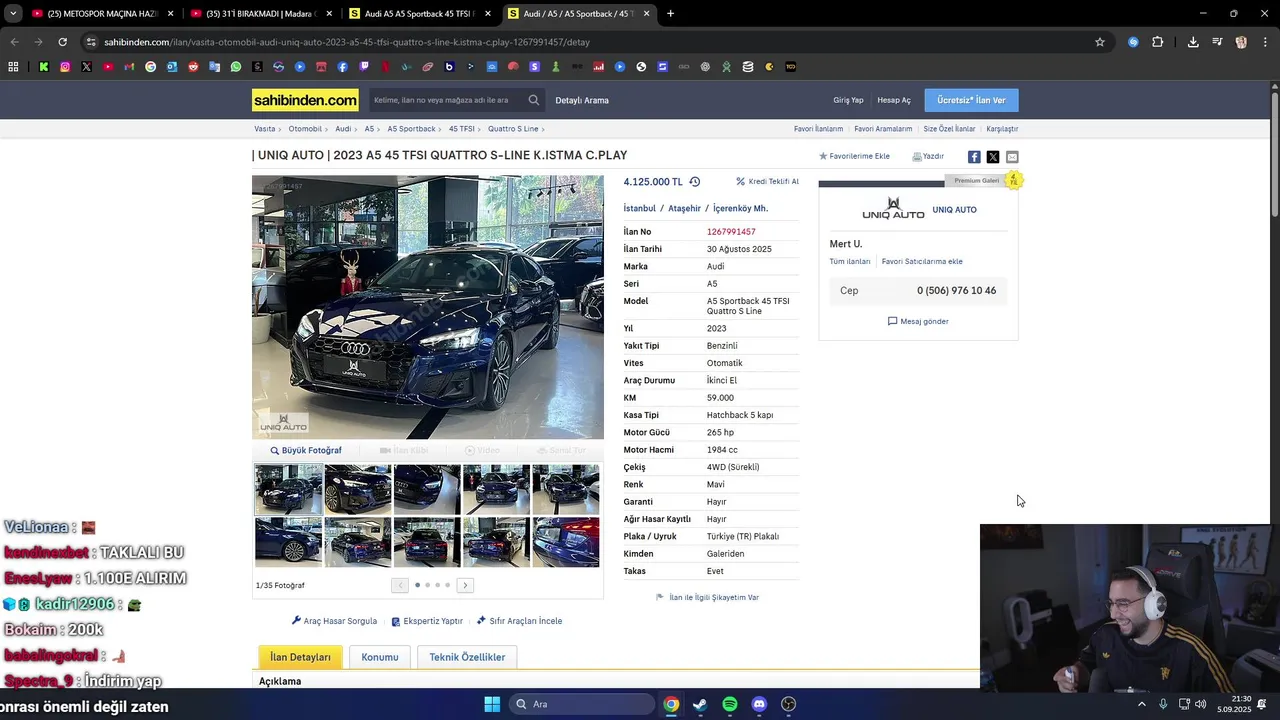
Task: Click Tüm ilanları seller link
Action: point(850,261)
